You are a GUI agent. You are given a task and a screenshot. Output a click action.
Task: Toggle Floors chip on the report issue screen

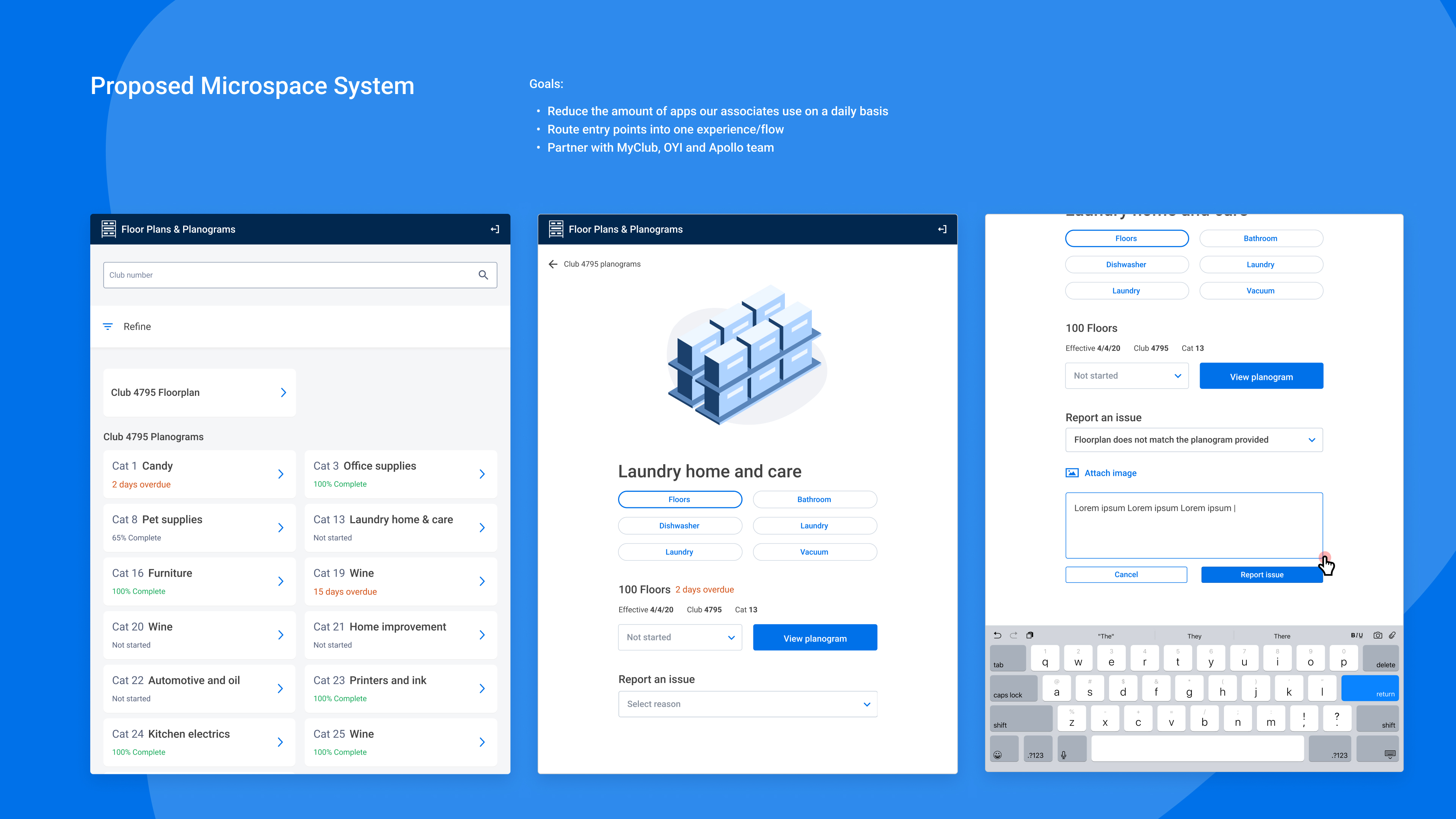pos(1127,238)
